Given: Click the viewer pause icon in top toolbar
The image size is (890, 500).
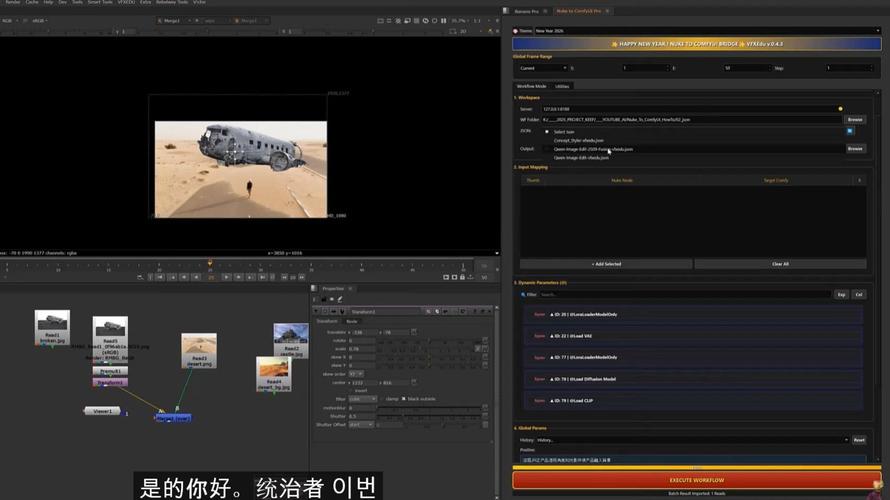Looking at the screenshot, I should pyautogui.click(x=444, y=20).
